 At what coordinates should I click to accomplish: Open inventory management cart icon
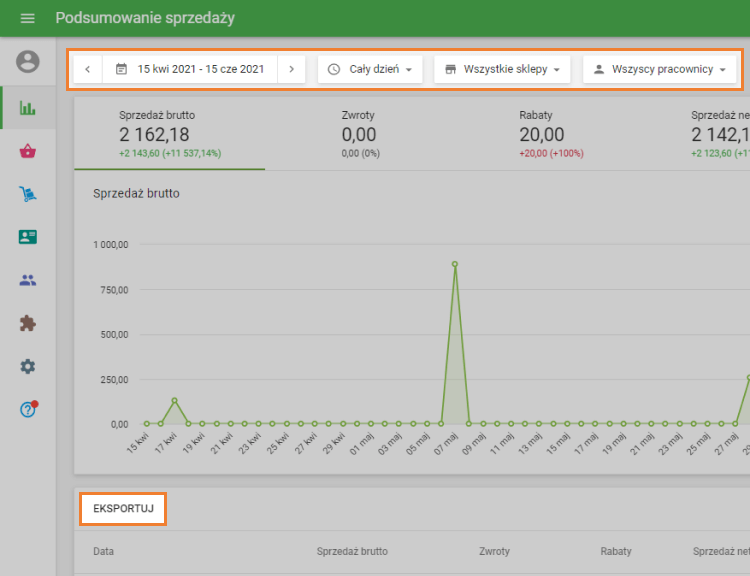pos(28,194)
